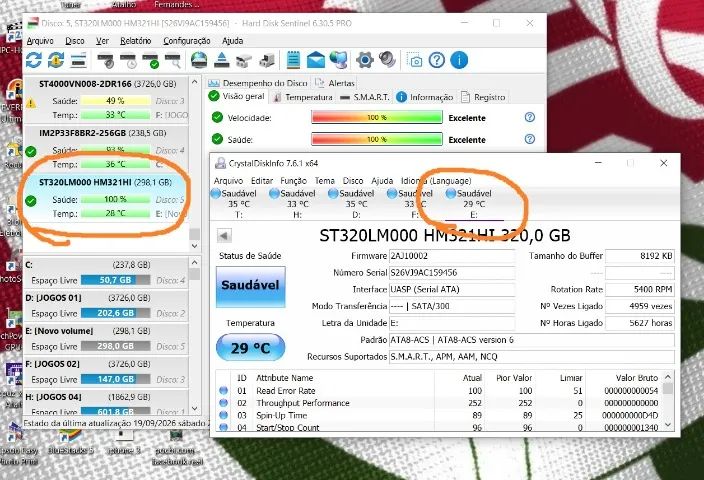This screenshot has height=480, width=704.
Task: Switch to the Informação tab
Action: pos(425,97)
